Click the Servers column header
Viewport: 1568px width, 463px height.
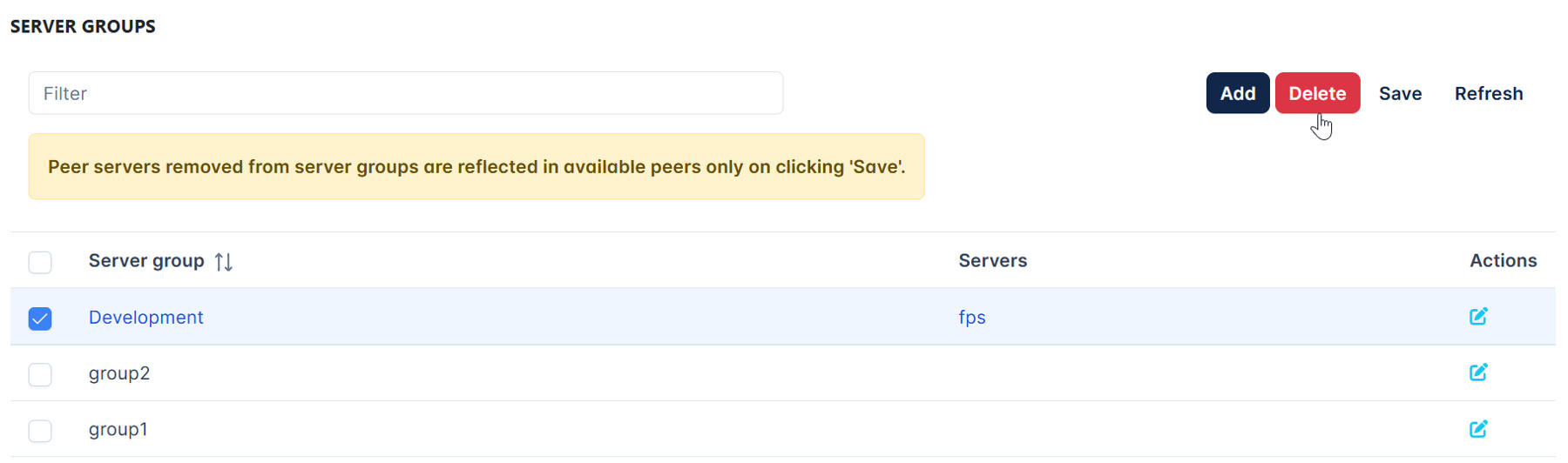pyautogui.click(x=992, y=260)
